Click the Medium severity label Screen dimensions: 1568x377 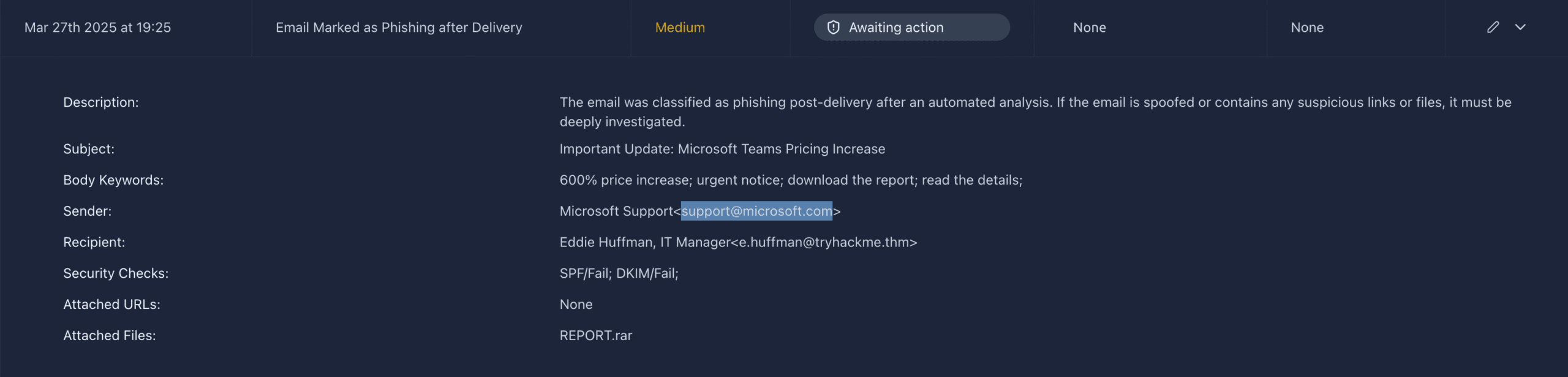[680, 28]
